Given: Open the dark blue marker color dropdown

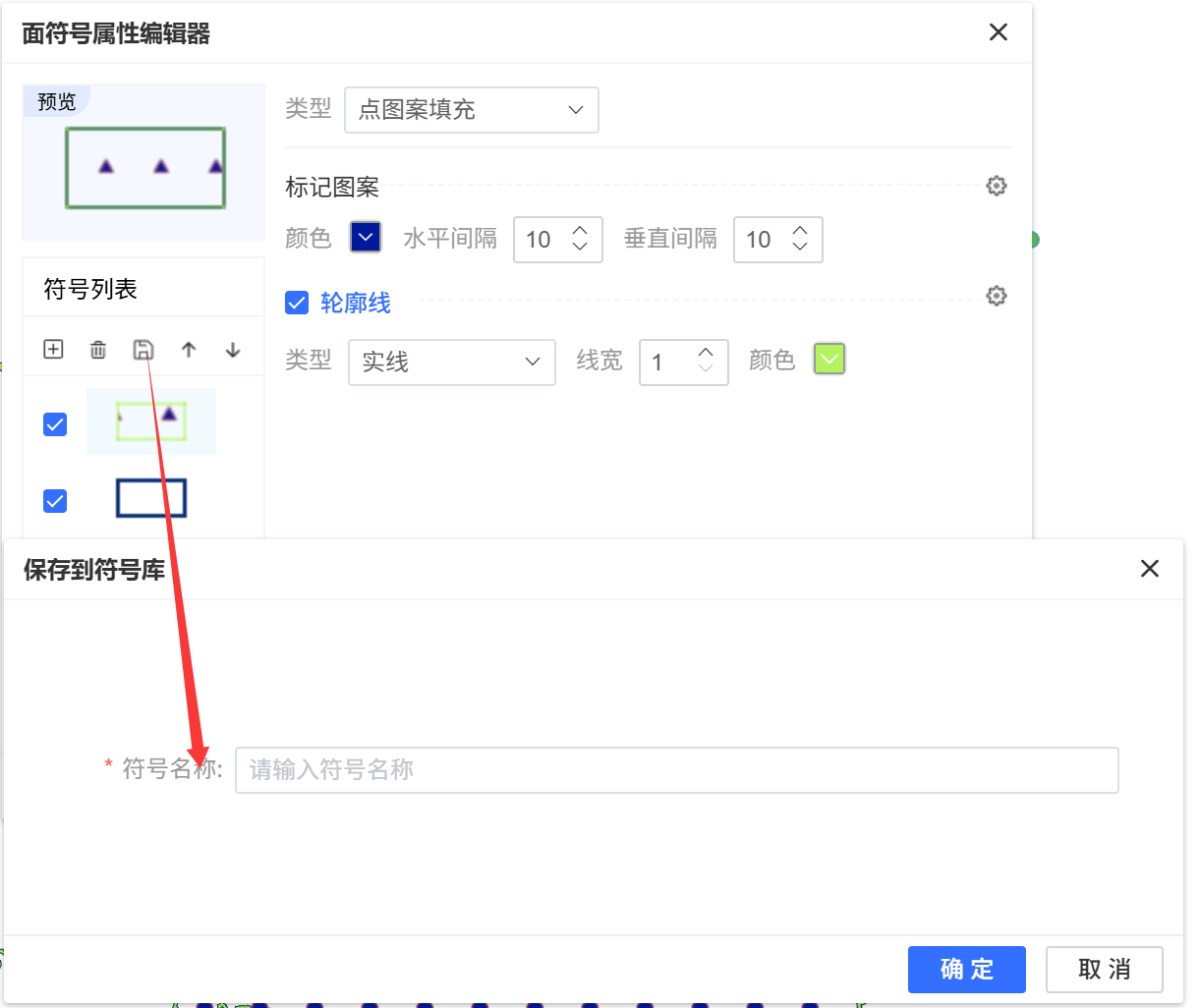Looking at the screenshot, I should click(366, 238).
